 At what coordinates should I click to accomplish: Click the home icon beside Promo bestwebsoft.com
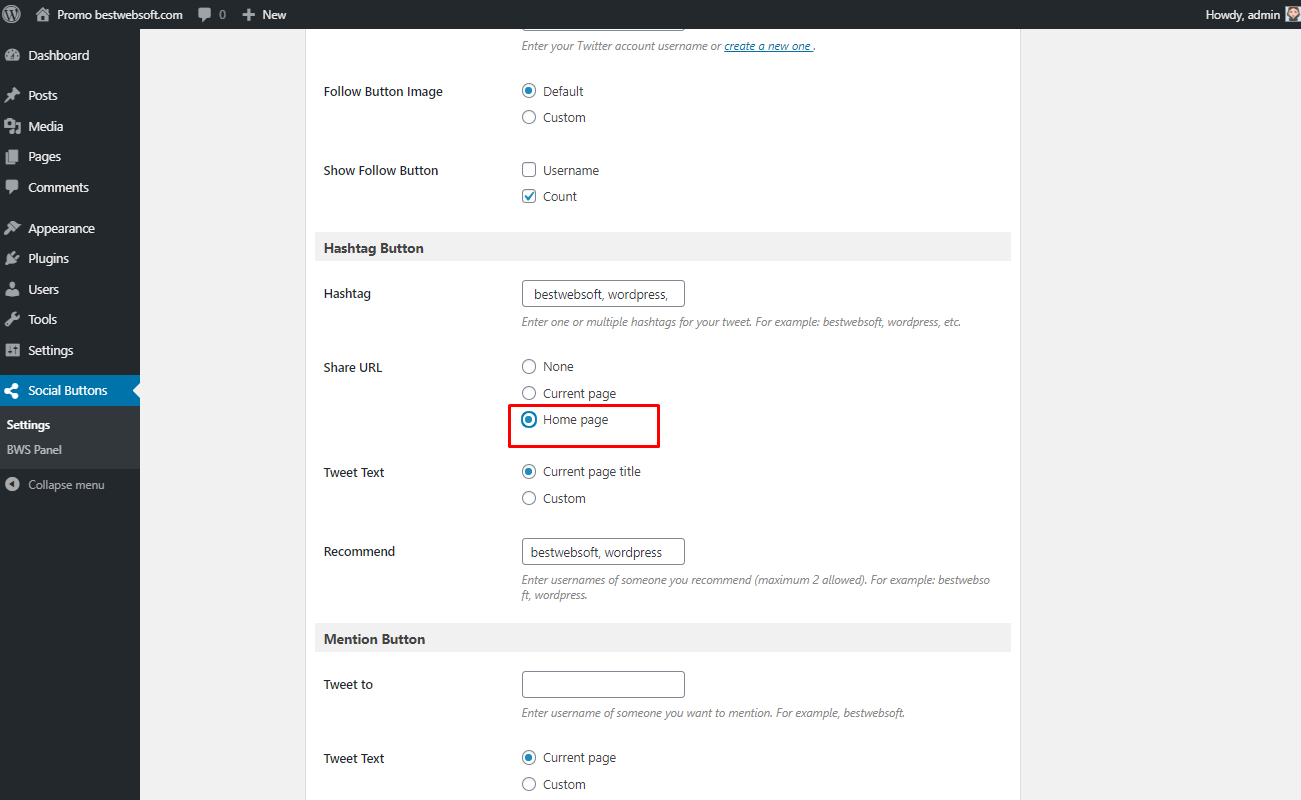coord(42,14)
